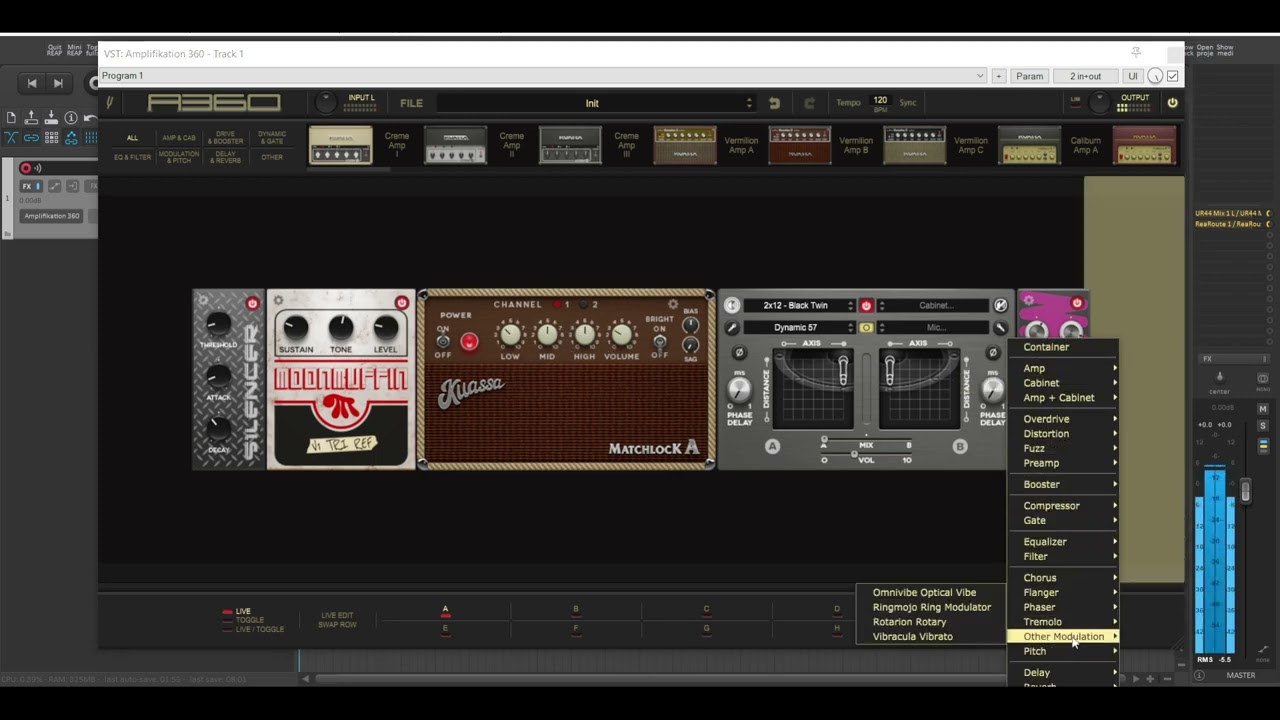Click the plus button next to Param

tap(998, 76)
